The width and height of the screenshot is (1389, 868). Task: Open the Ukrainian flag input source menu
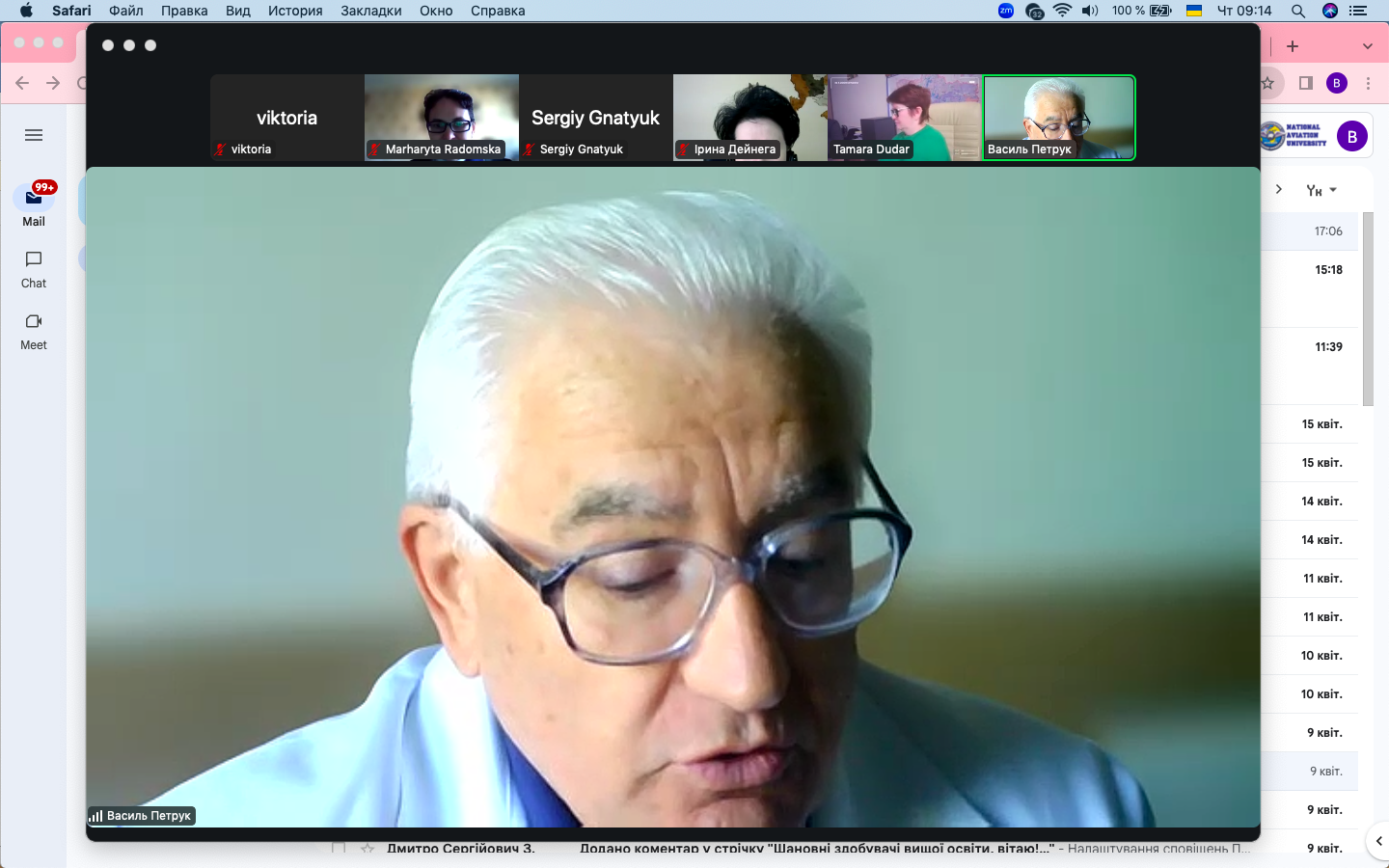[1194, 11]
